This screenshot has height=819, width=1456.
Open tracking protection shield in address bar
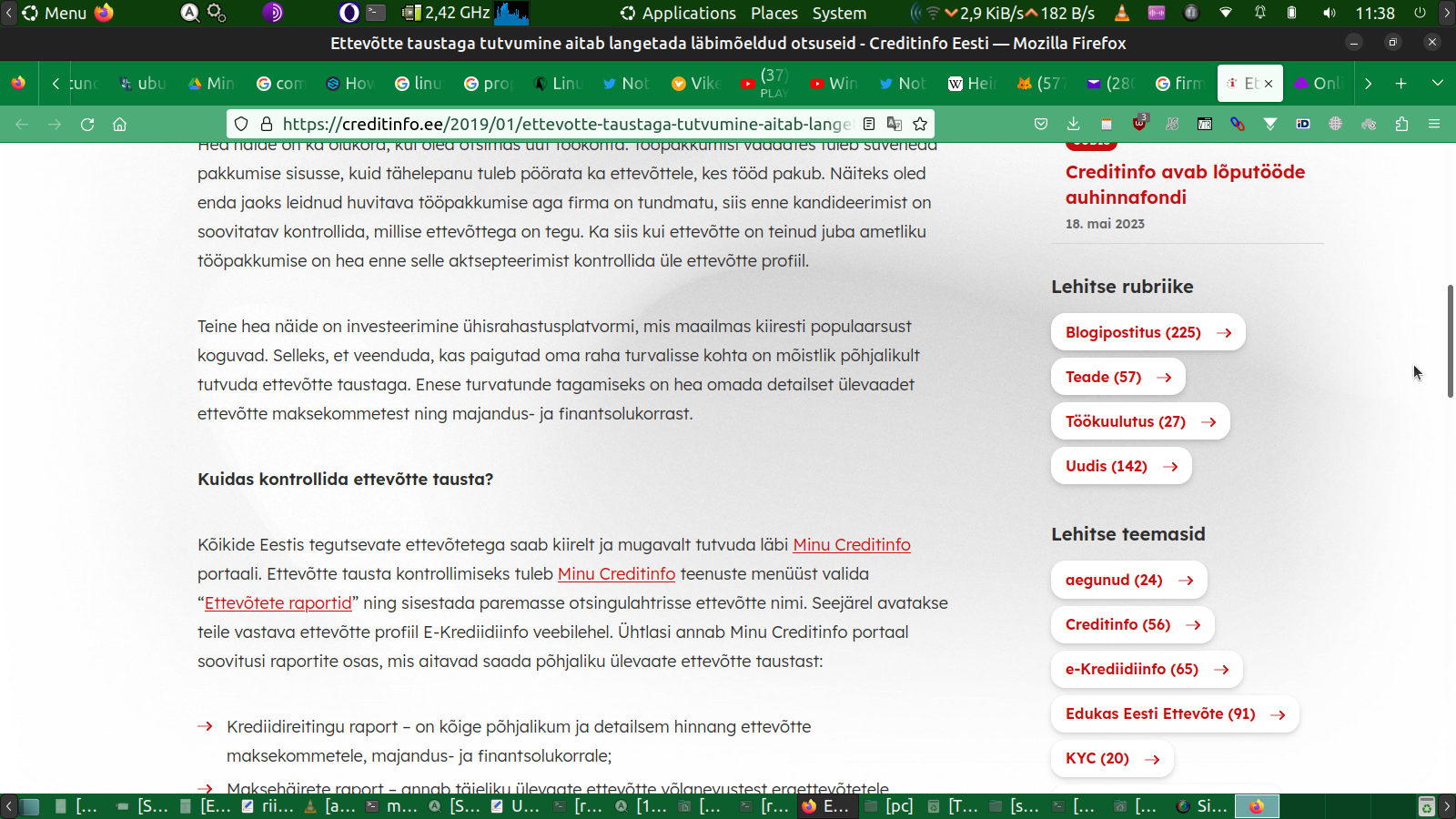pyautogui.click(x=241, y=124)
